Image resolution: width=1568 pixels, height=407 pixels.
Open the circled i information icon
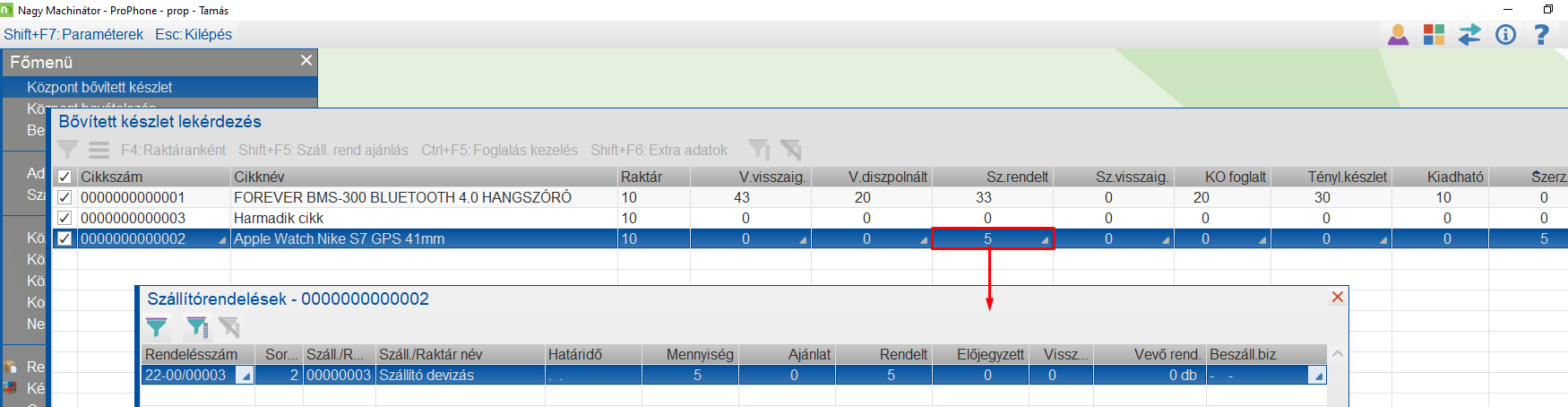click(1505, 35)
